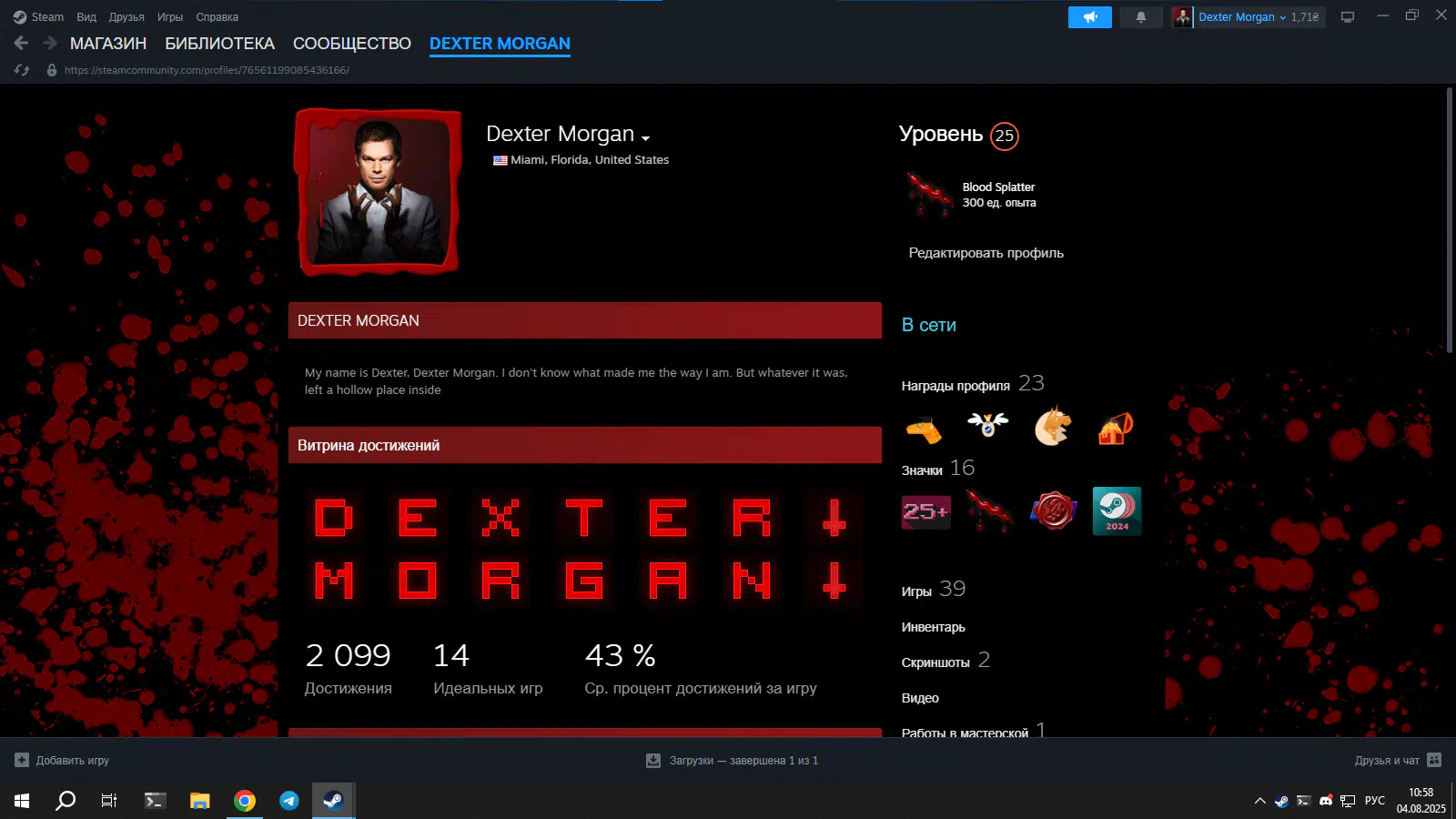Click the Добавить игру plus icon

[22, 760]
